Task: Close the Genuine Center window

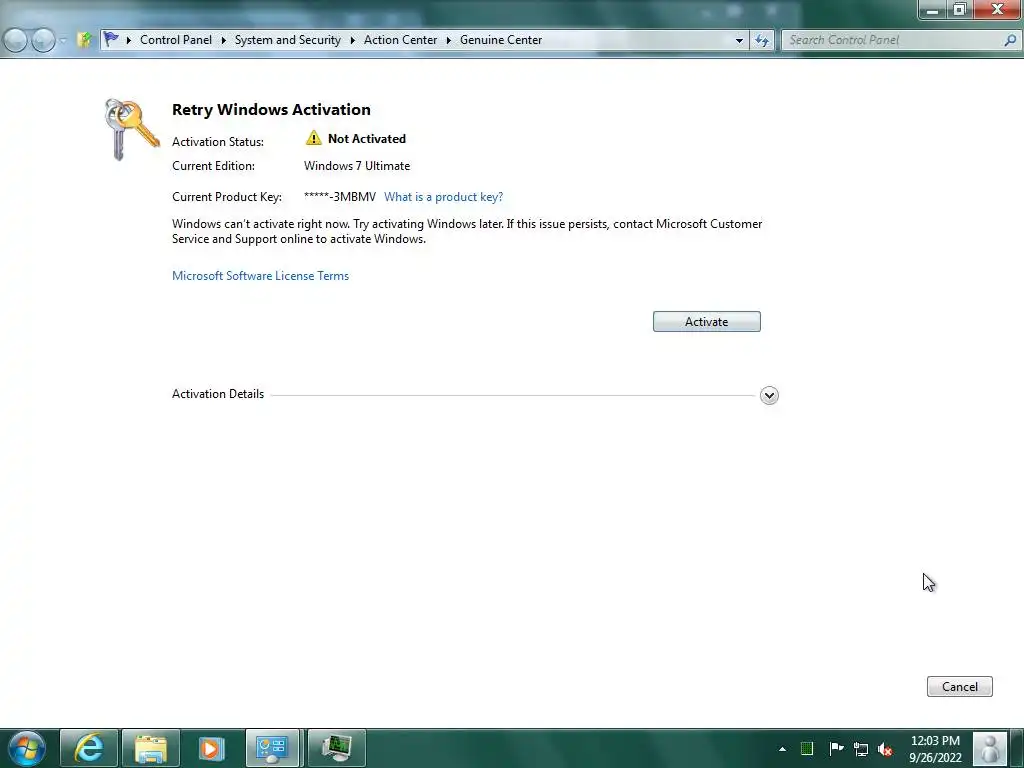Action: (x=997, y=10)
